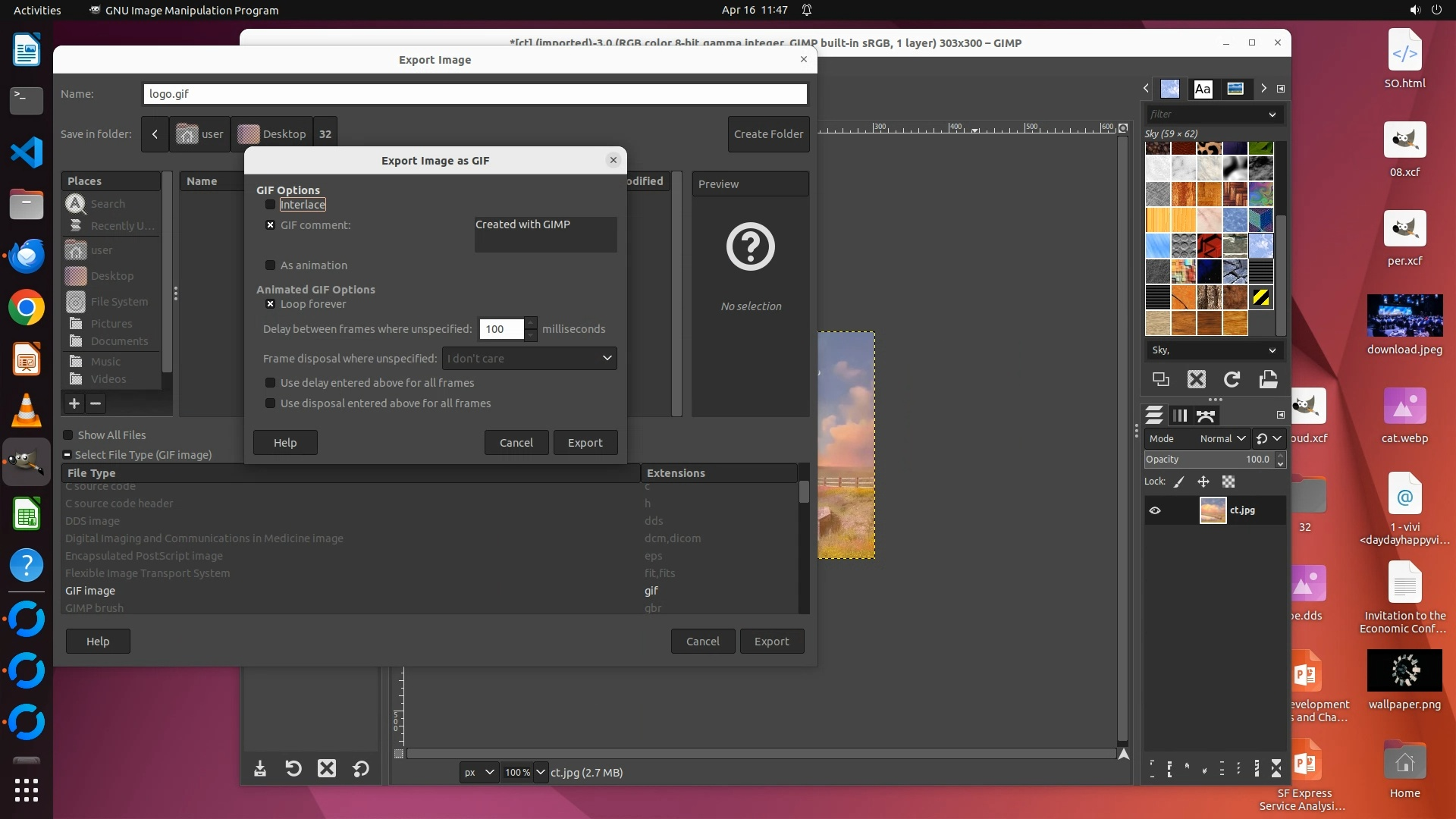Open the Channels tab
Viewport: 1456px width, 819px height.
(1180, 416)
